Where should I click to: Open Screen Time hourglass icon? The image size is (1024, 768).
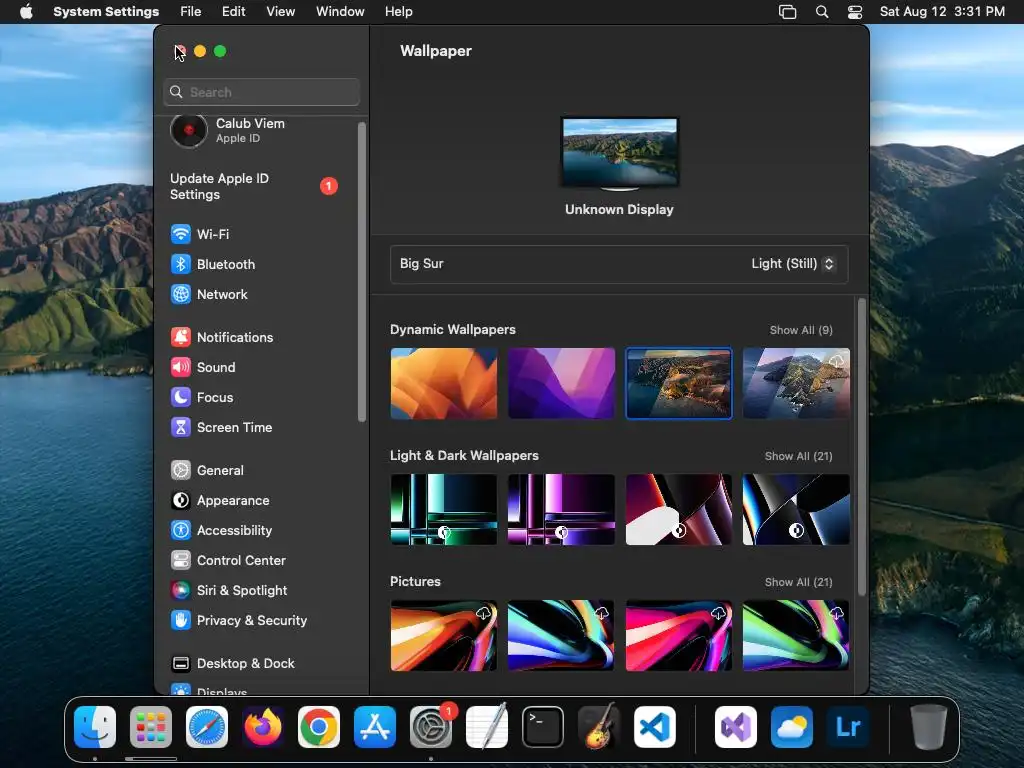(180, 427)
